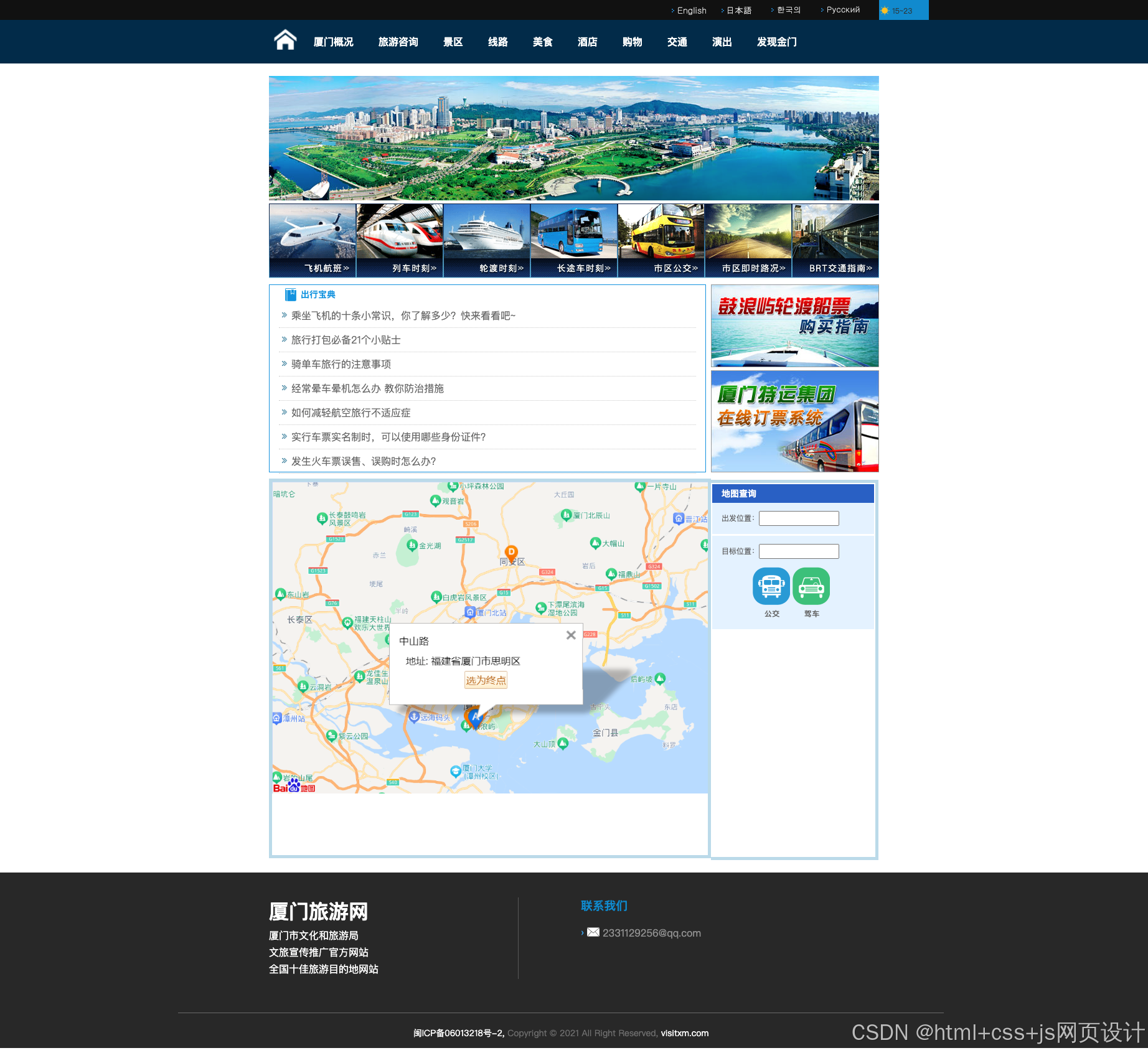Go to the 景区 section
The width and height of the screenshot is (1148, 1053).
pos(453,42)
